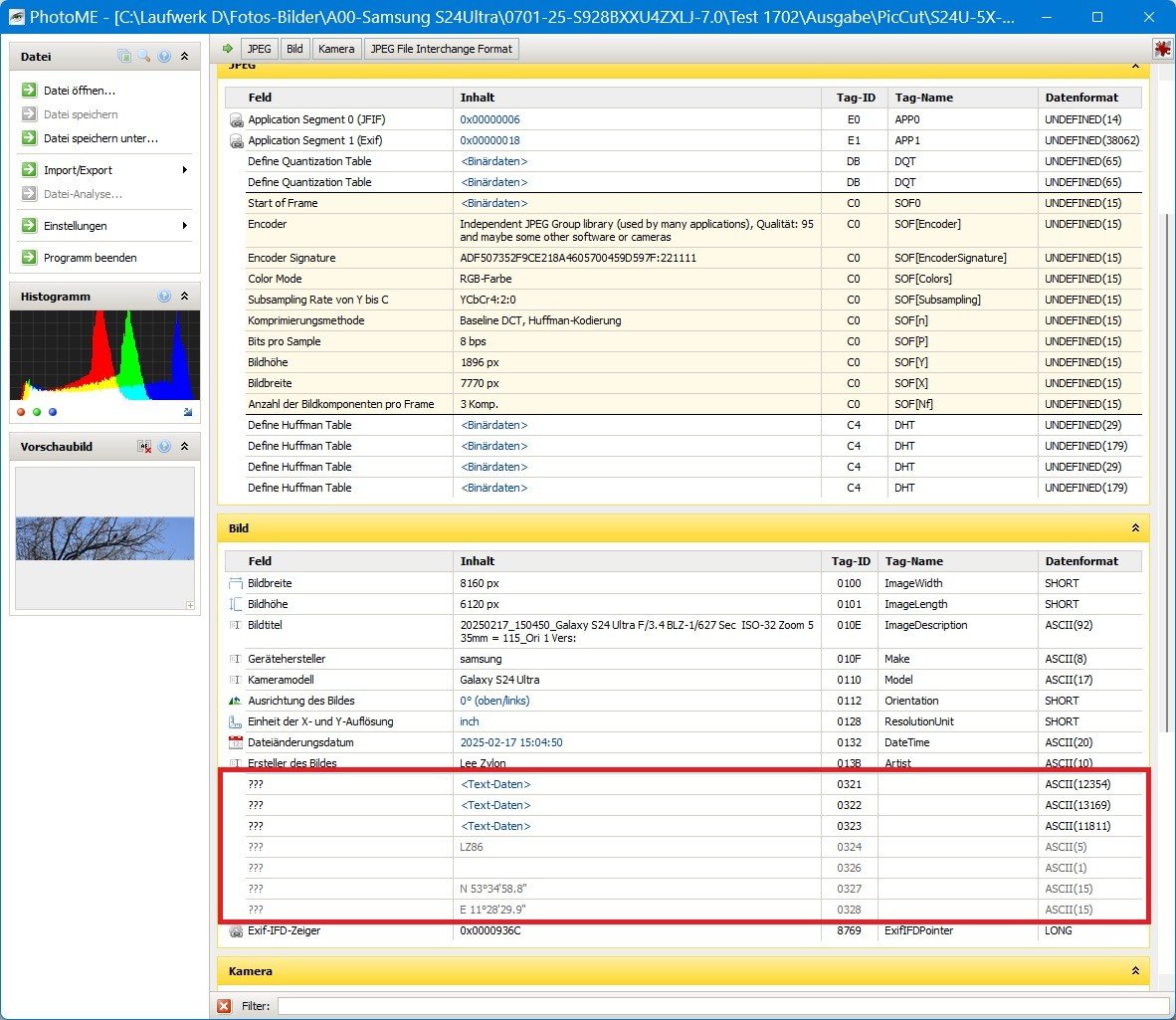The height and width of the screenshot is (1020, 1176).
Task: Toggle the blue channel in the histogram
Action: pos(53,412)
